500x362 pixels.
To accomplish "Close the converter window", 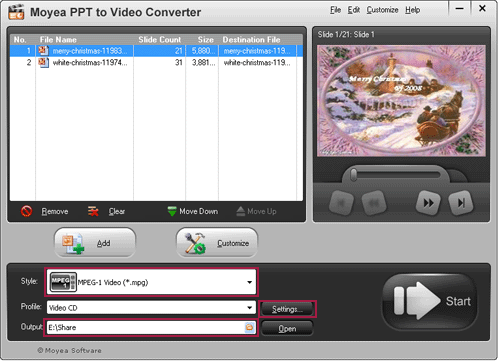I will [482, 8].
